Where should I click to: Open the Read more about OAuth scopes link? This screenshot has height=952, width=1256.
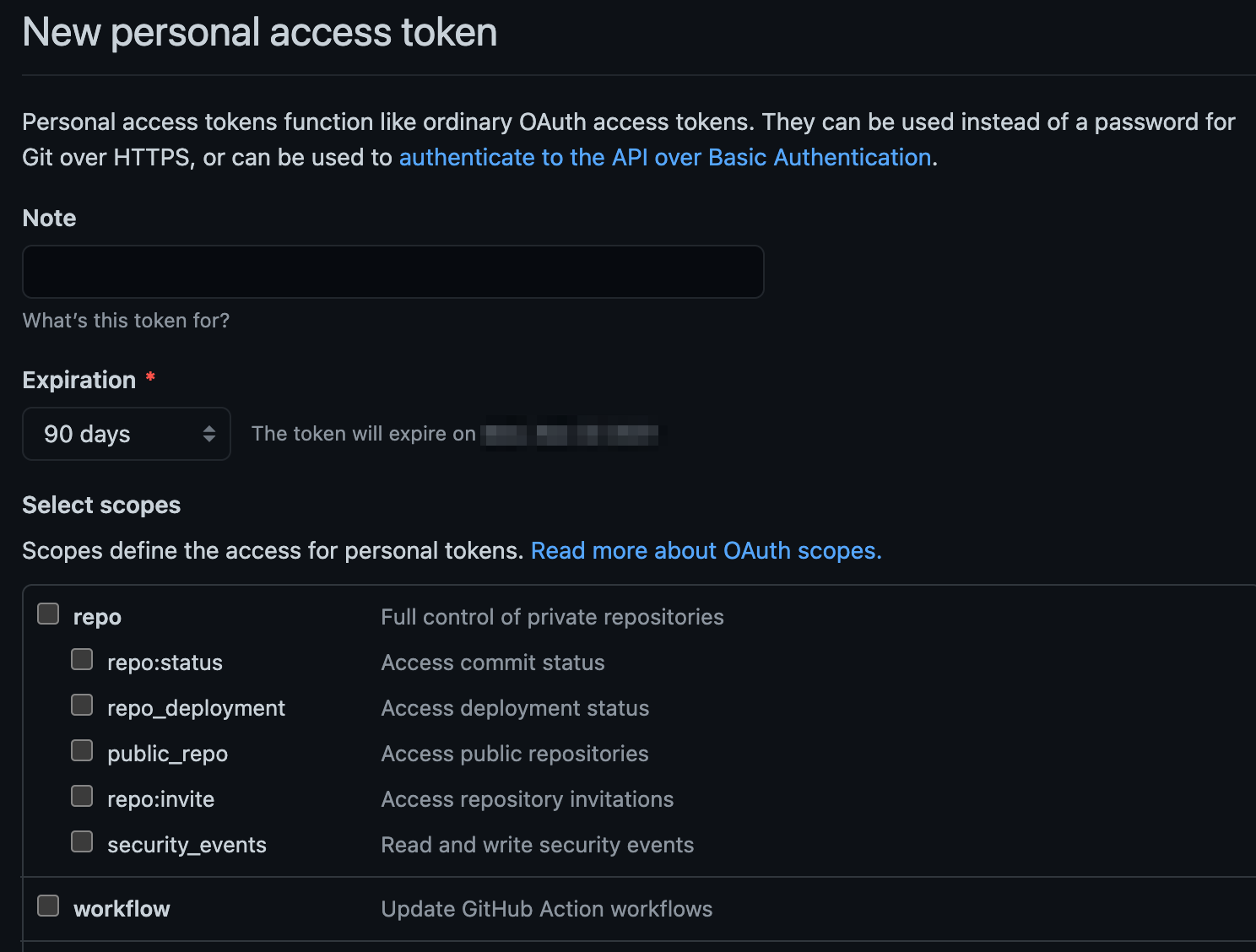coord(706,551)
